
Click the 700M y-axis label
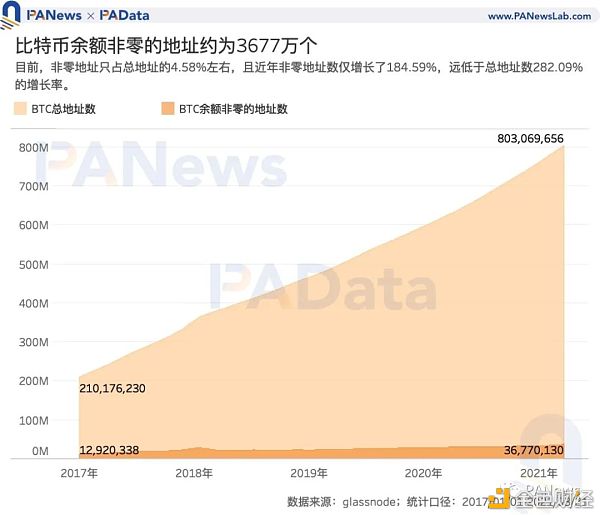(34, 186)
